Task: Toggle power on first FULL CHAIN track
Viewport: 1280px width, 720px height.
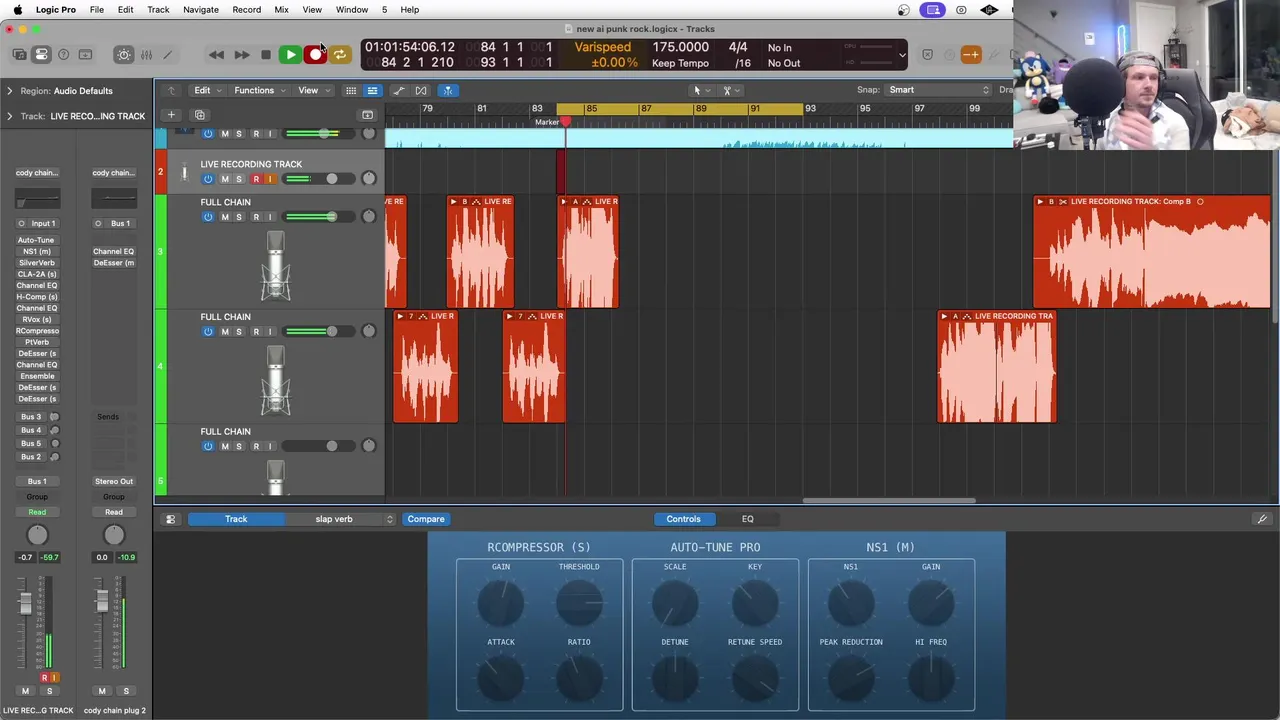Action: coord(208,217)
